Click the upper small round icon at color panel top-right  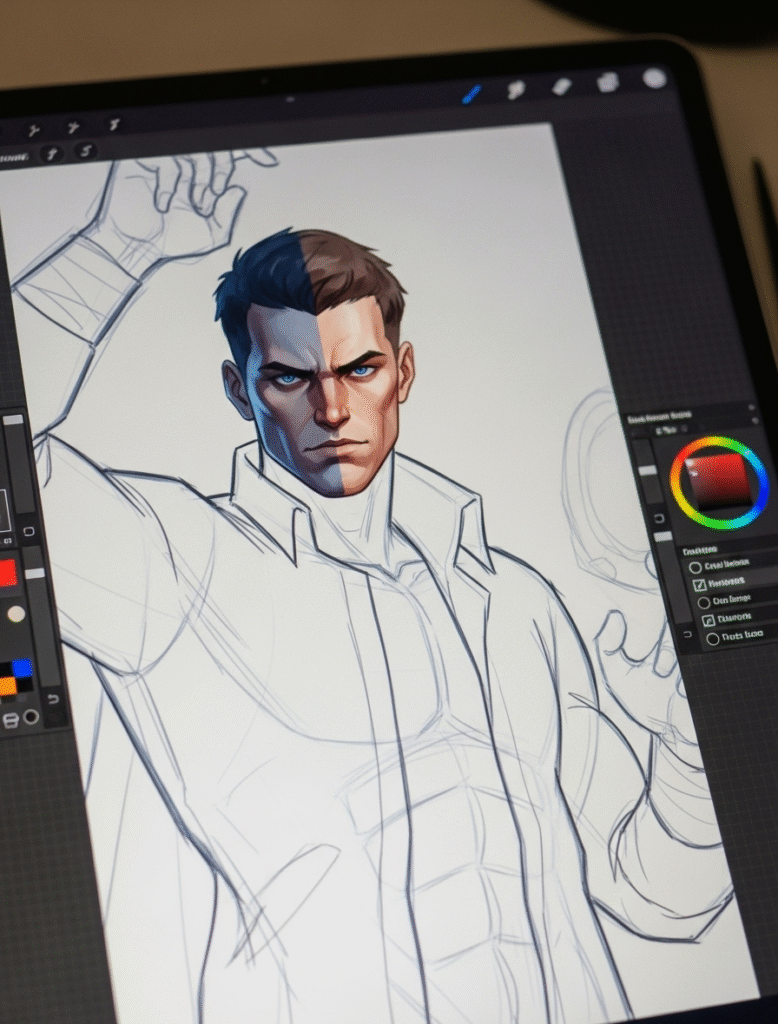tap(753, 407)
